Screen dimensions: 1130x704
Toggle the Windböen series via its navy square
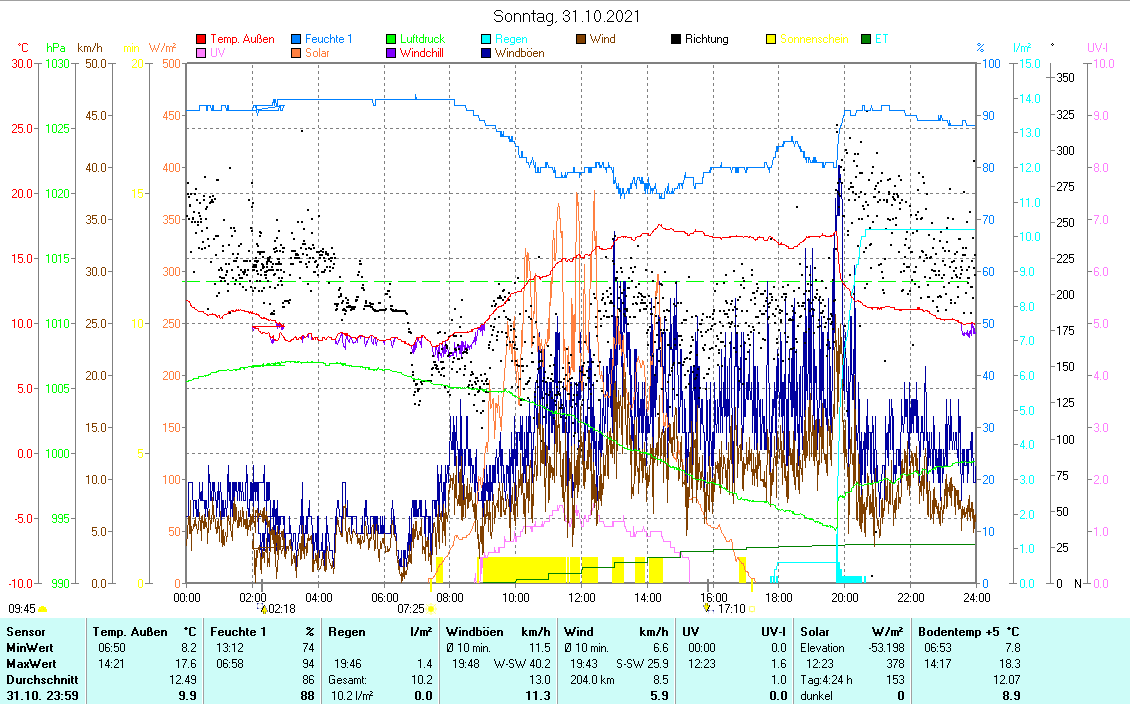(x=486, y=53)
